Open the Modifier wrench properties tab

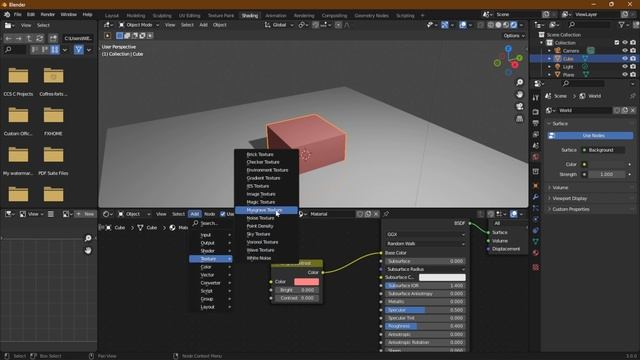(536, 197)
